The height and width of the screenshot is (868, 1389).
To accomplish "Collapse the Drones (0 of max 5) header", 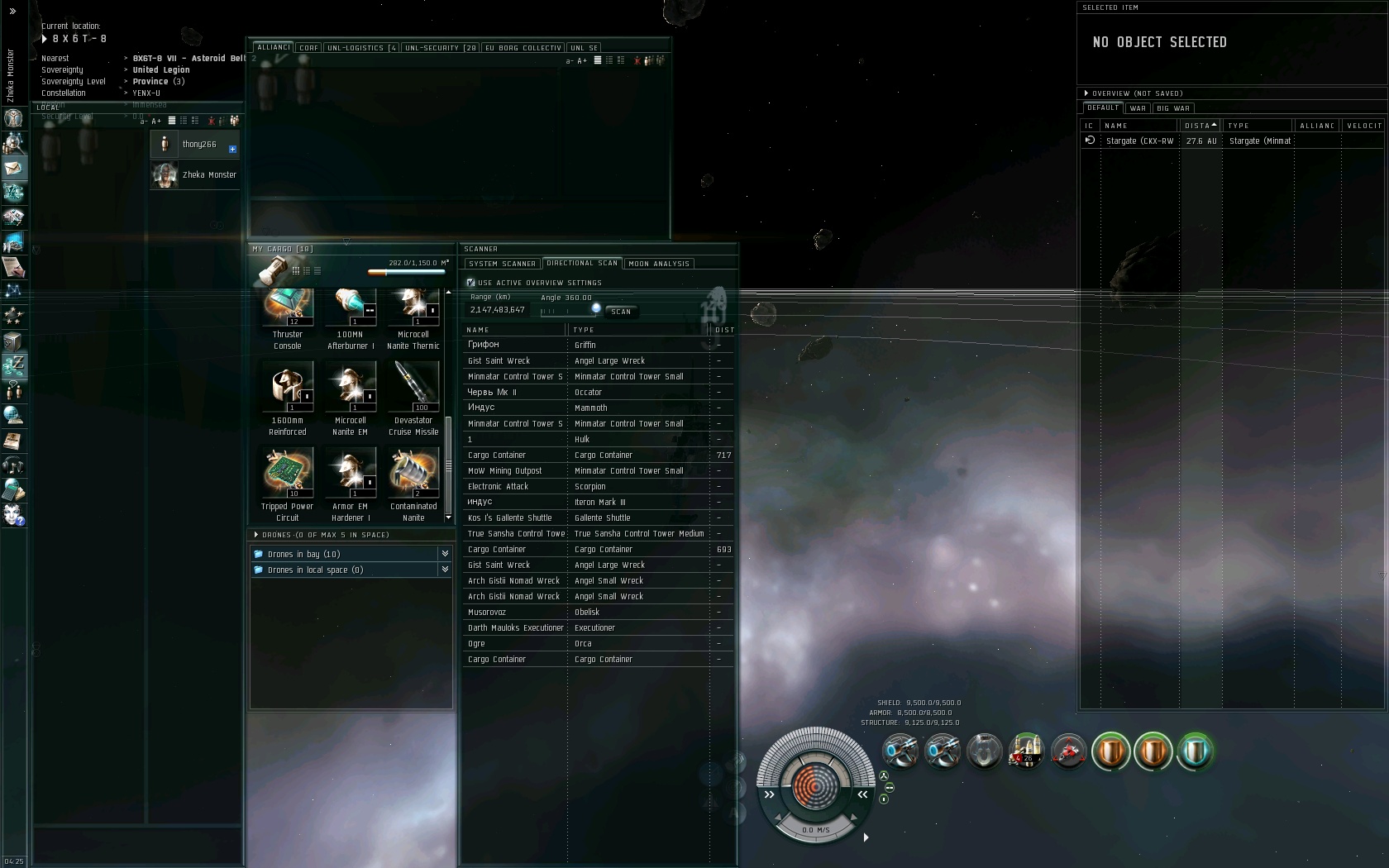I will [256, 535].
